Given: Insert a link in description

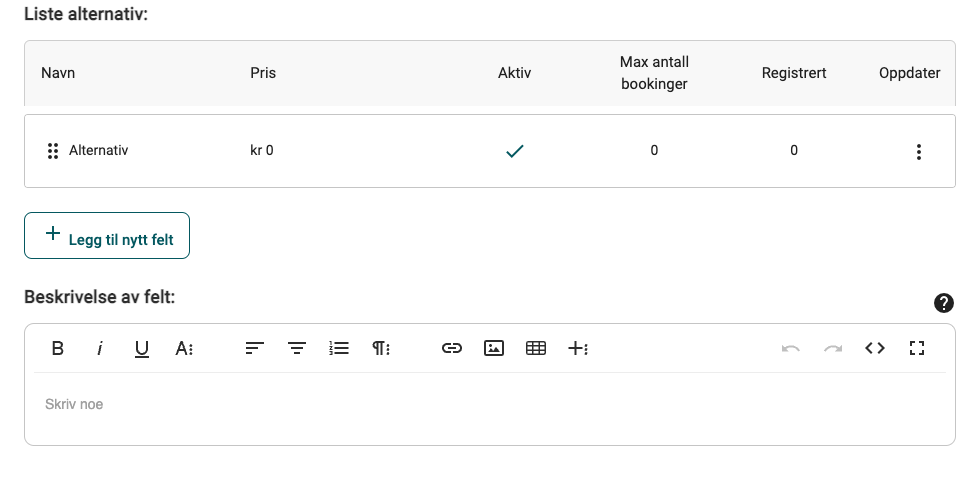Looking at the screenshot, I should (x=452, y=348).
